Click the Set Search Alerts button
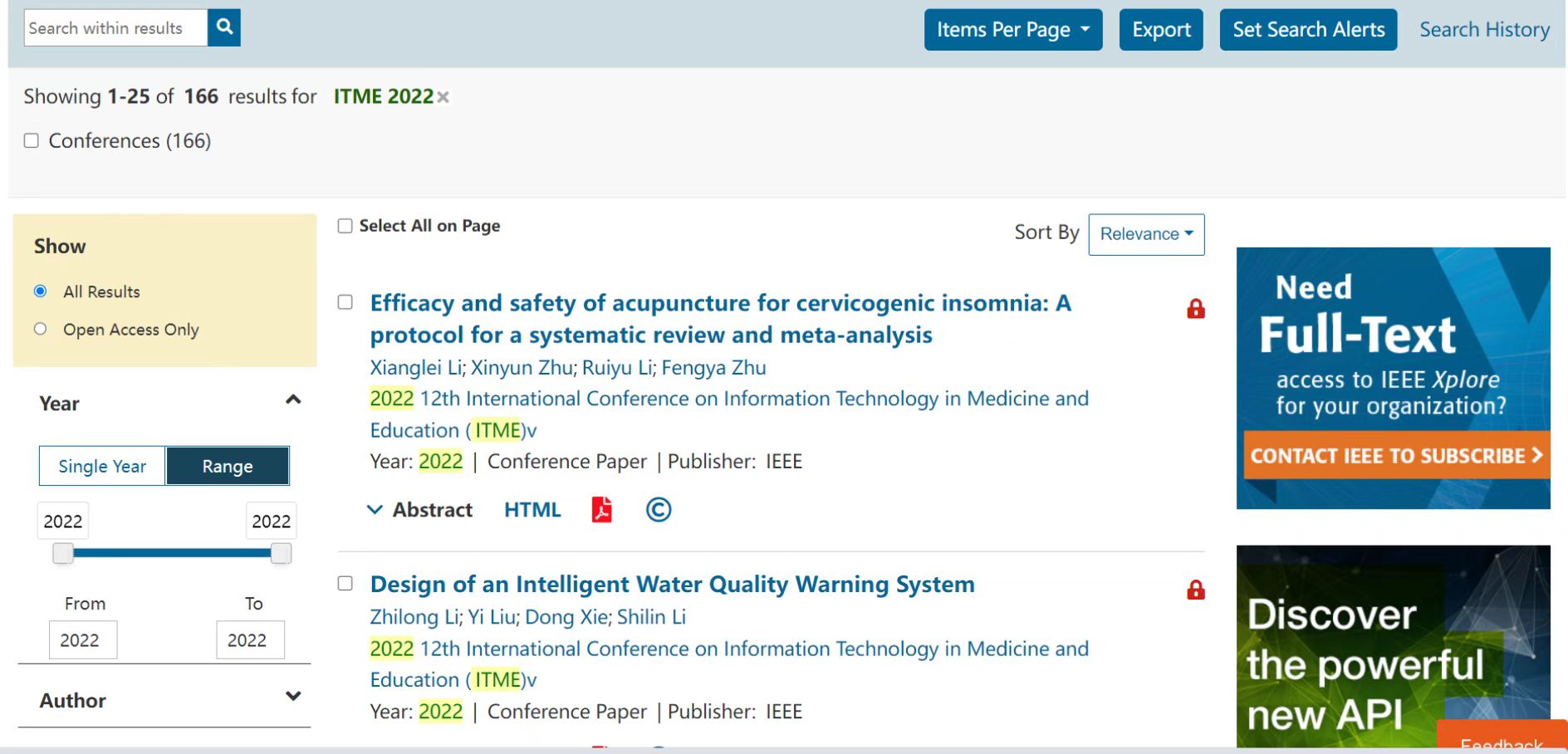Viewport: 1568px width, 754px height. click(x=1308, y=30)
